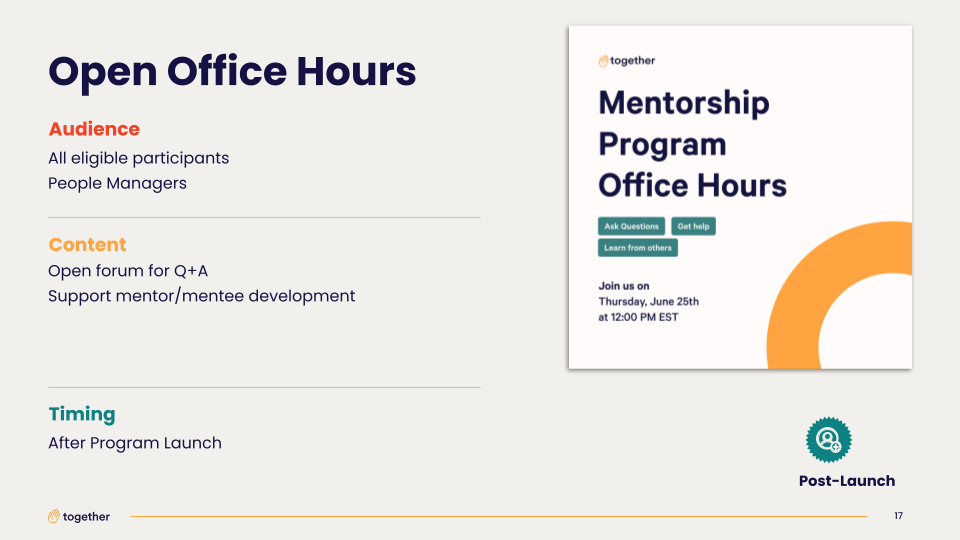The height and width of the screenshot is (540, 960).
Task: Click the orange ring graphic on flyer
Action: click(x=839, y=295)
